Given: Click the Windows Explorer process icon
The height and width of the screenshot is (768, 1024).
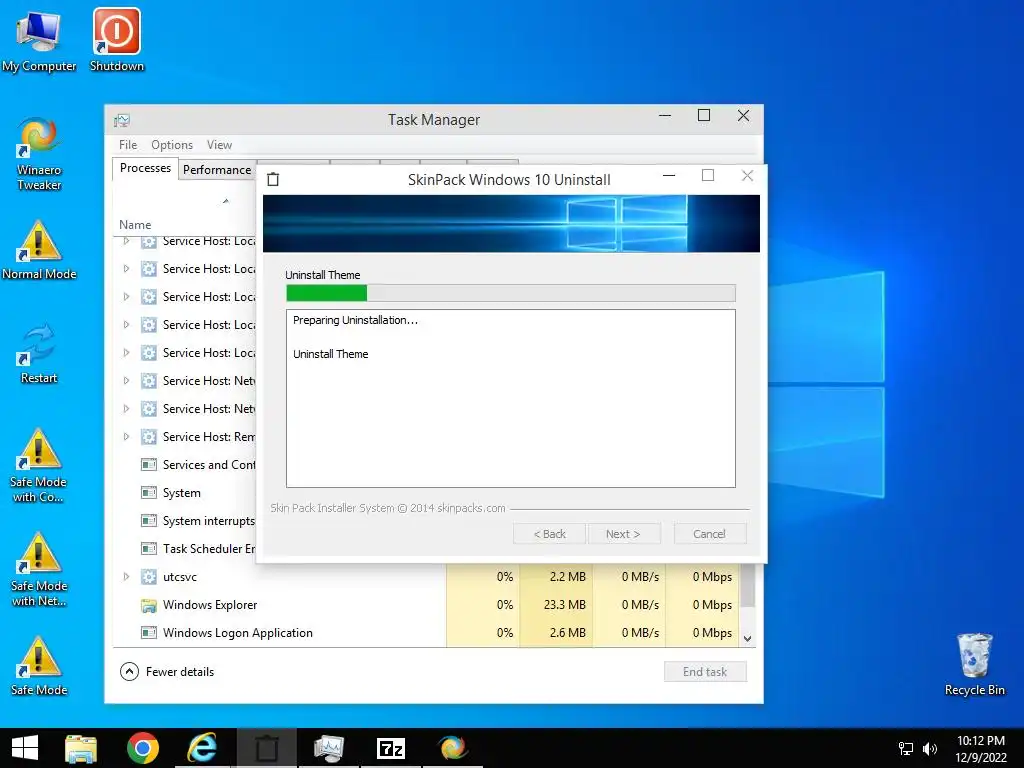Looking at the screenshot, I should click(149, 605).
